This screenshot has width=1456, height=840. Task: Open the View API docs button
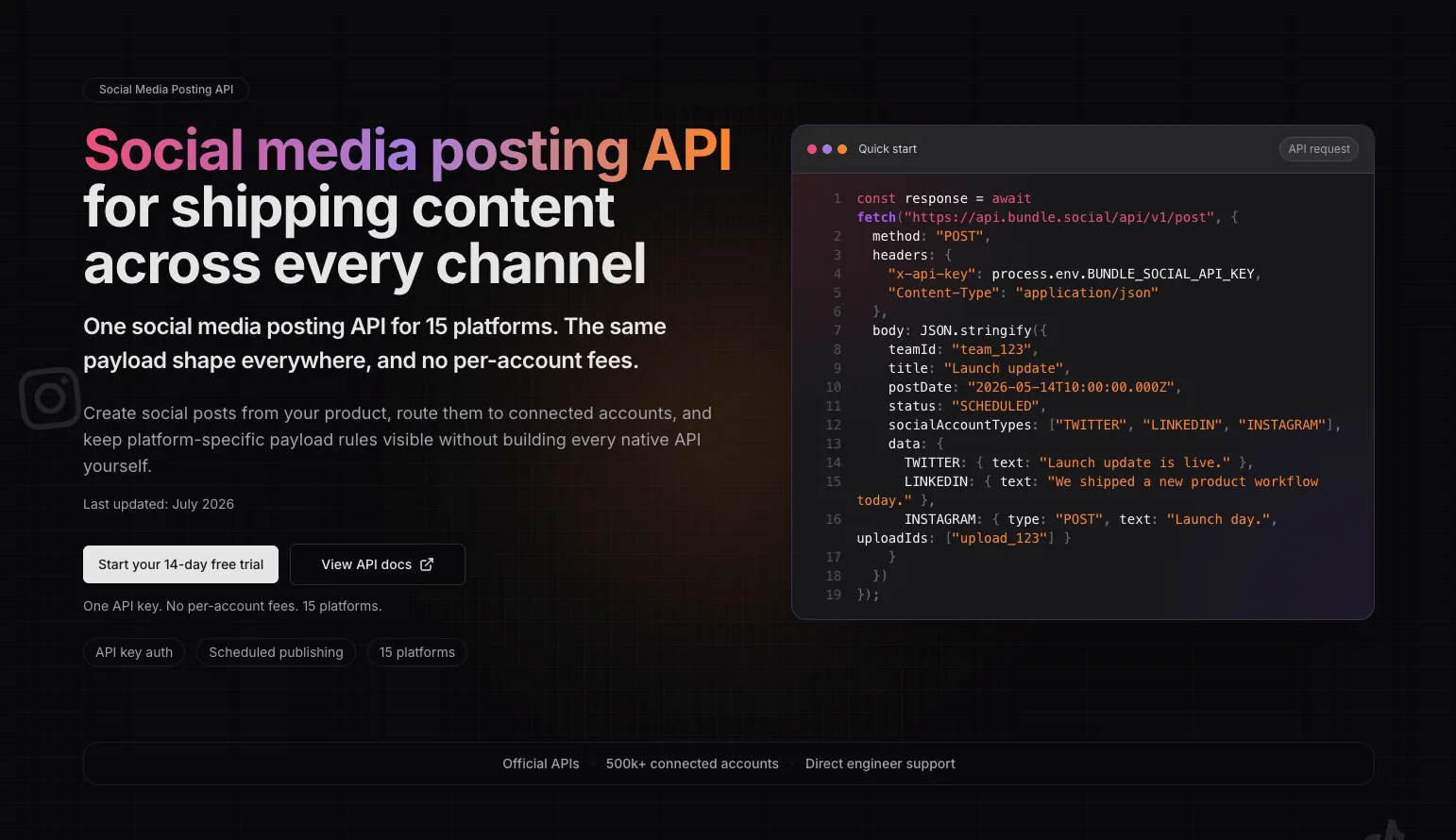(x=378, y=564)
